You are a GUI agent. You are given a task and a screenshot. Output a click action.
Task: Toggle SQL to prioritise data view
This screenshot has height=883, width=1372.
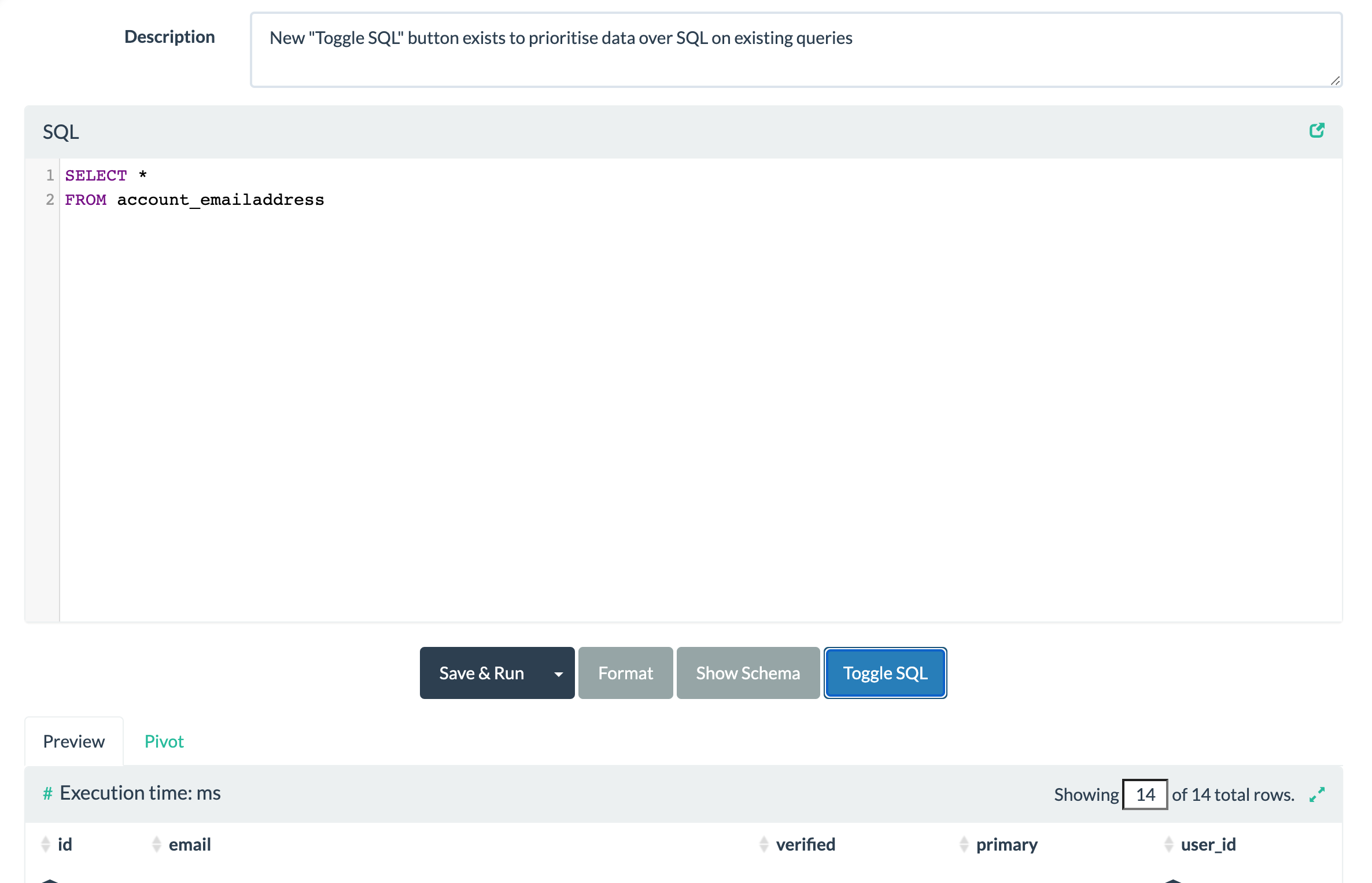click(885, 672)
